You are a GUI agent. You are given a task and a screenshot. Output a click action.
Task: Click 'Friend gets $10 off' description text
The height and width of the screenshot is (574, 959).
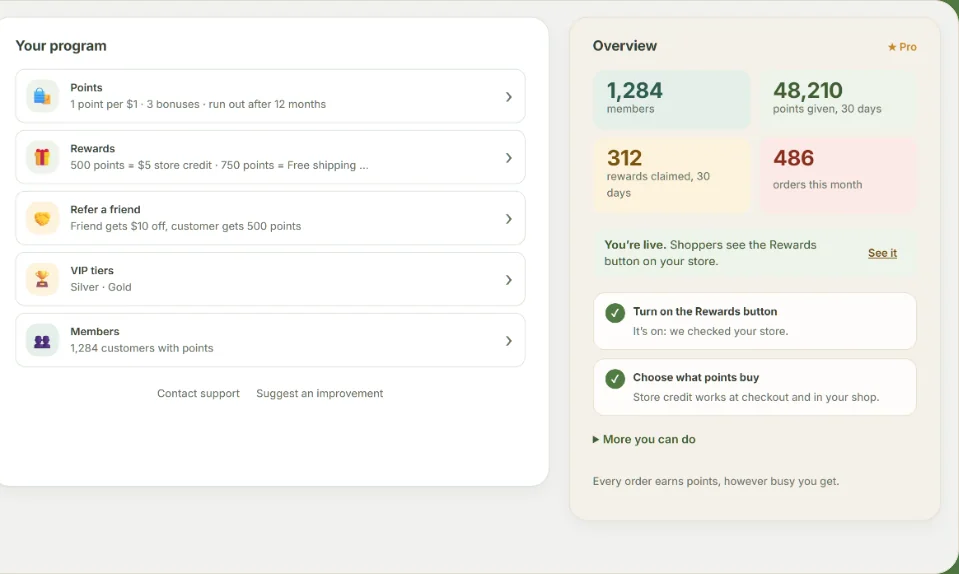117,227
